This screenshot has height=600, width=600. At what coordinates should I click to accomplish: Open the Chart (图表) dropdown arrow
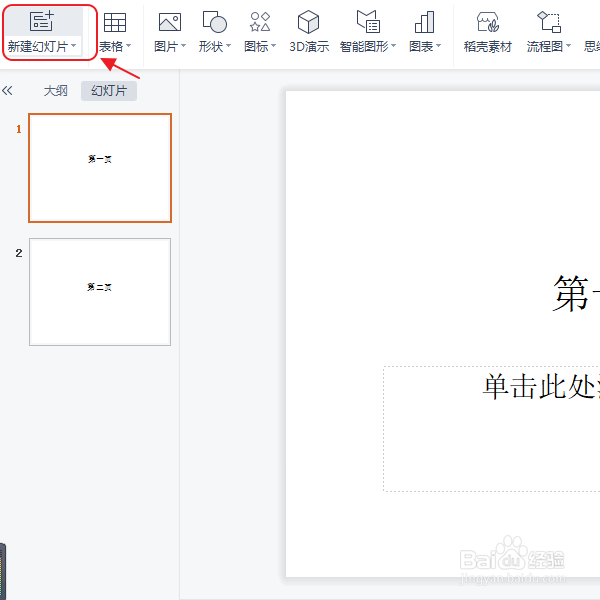(x=439, y=46)
